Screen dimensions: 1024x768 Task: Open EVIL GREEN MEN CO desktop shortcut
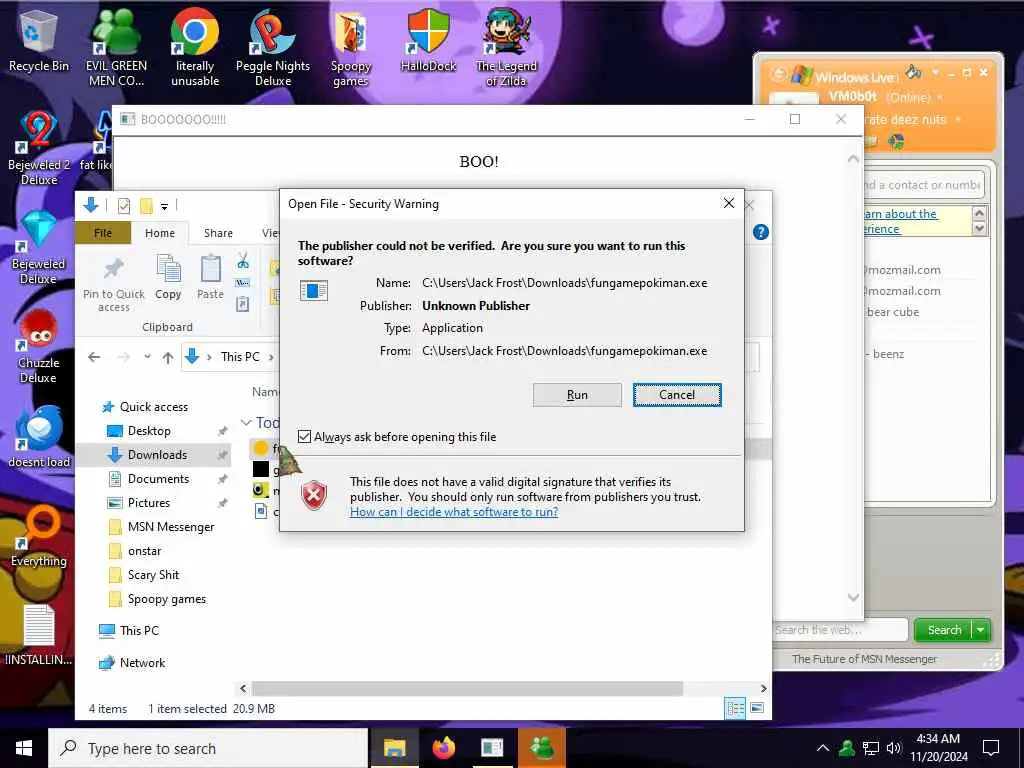(116, 47)
